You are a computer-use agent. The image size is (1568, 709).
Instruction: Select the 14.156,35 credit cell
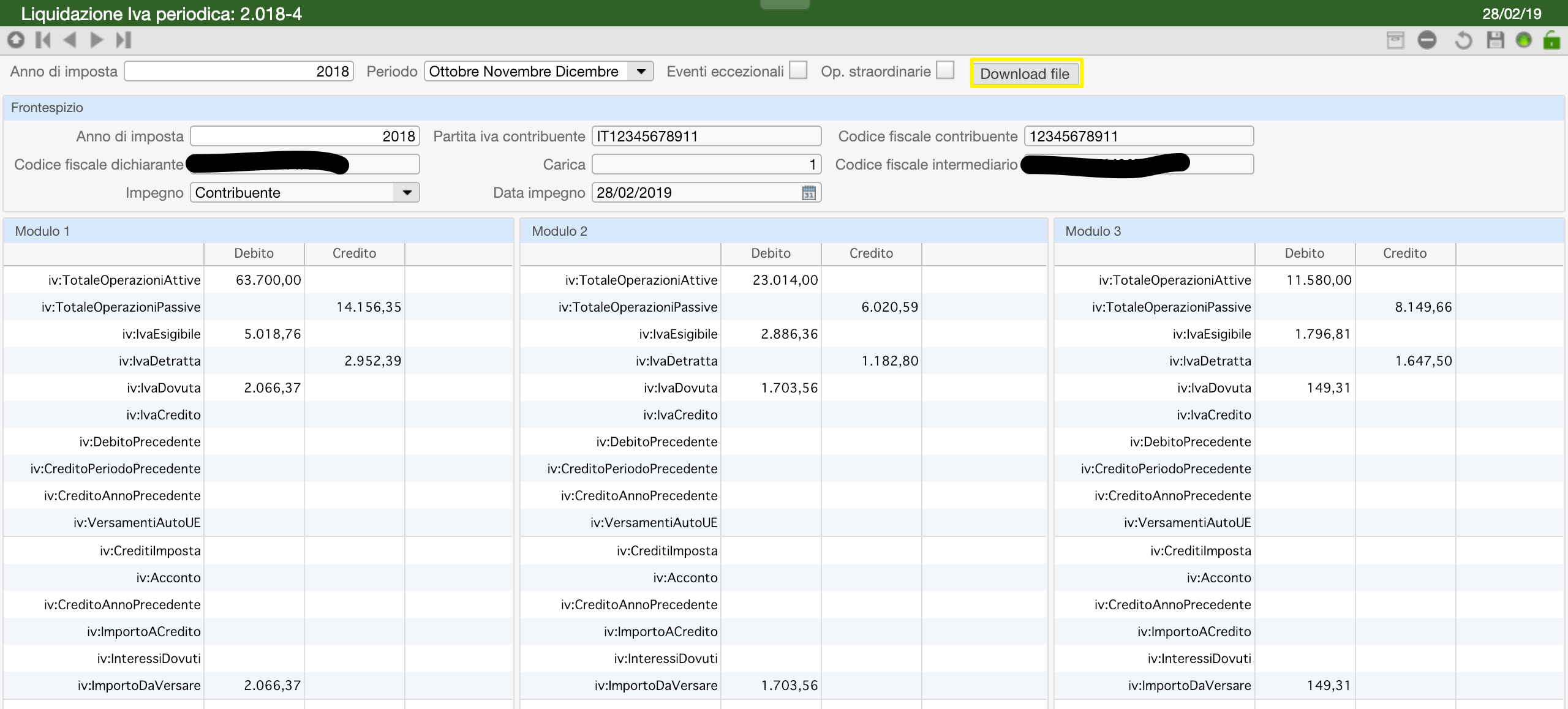point(355,307)
